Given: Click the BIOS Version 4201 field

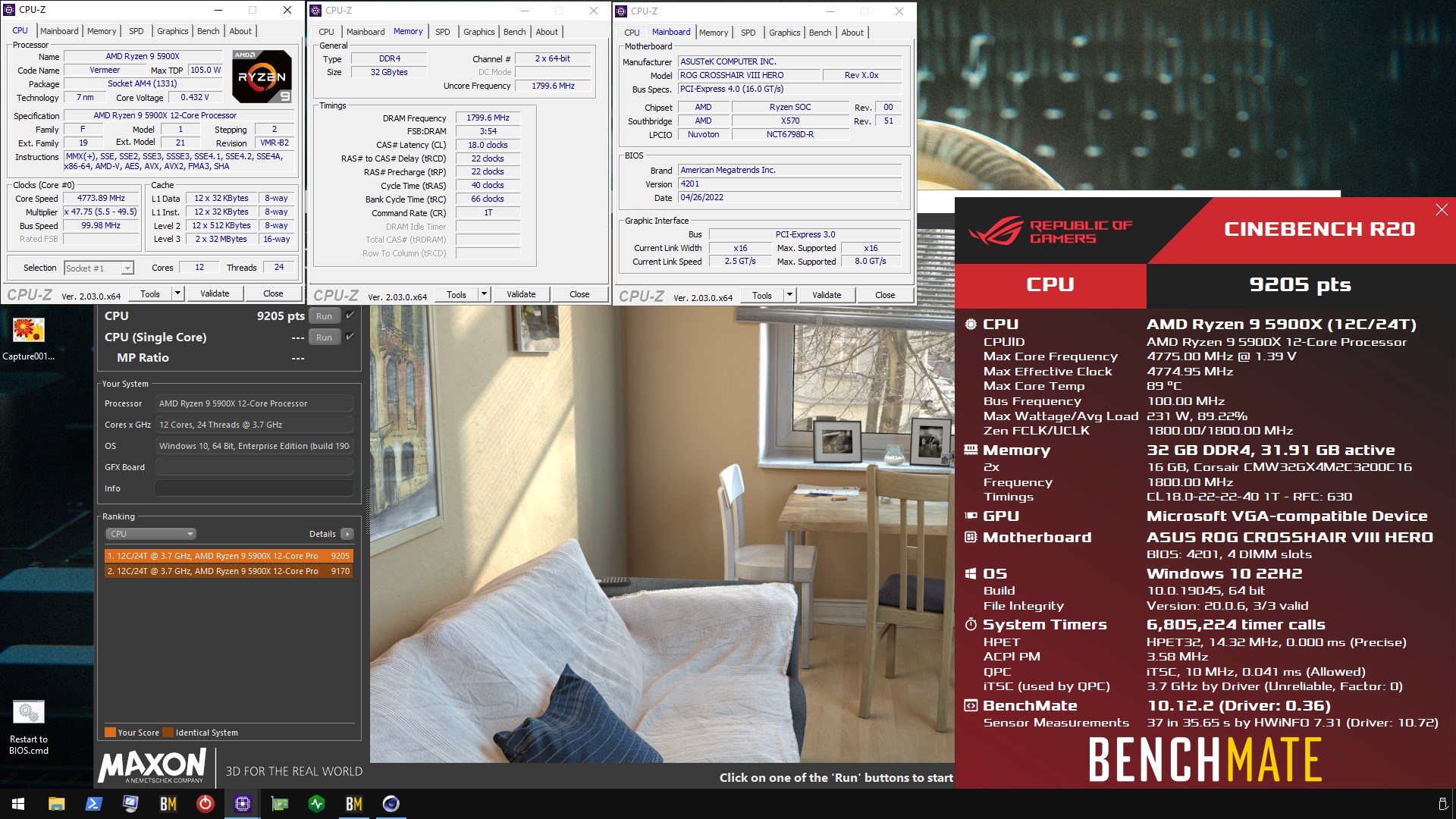Looking at the screenshot, I should (789, 184).
